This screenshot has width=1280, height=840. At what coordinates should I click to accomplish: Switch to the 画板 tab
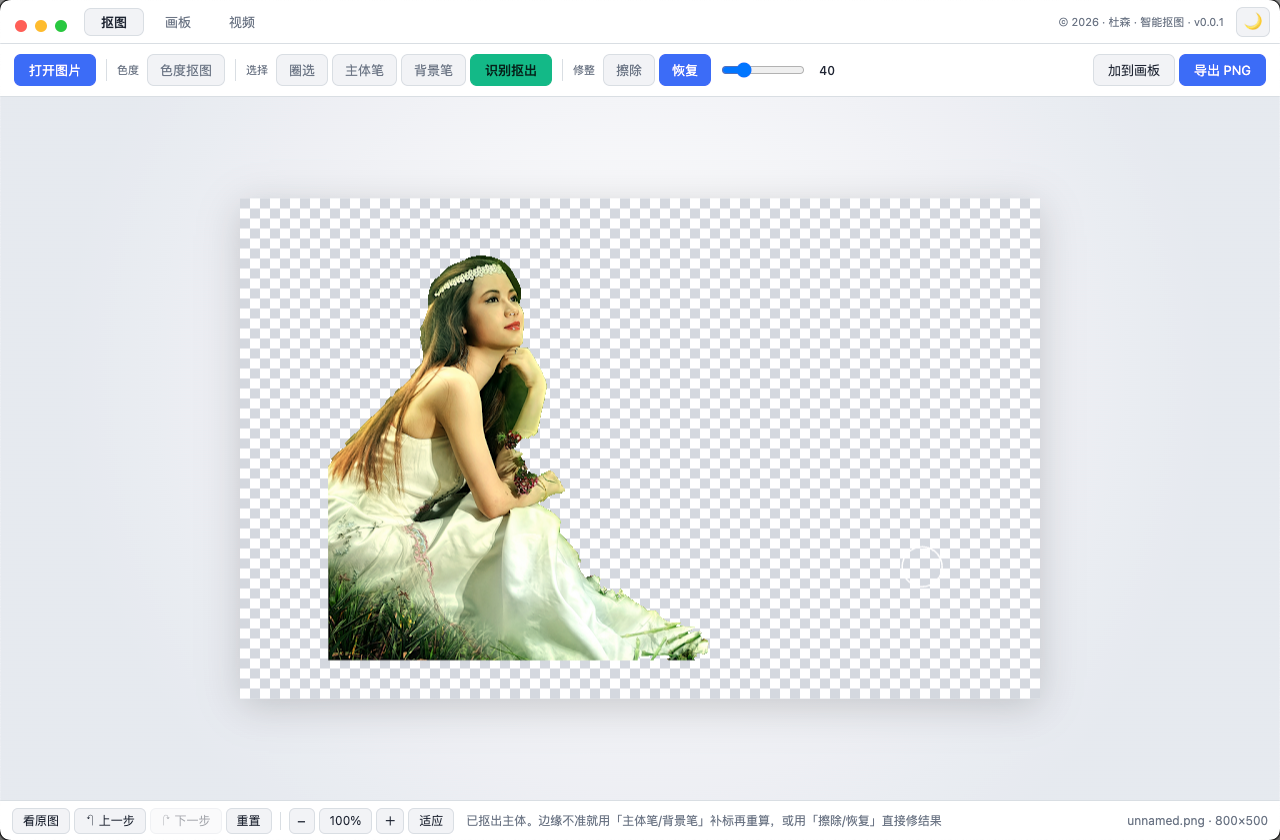178,22
